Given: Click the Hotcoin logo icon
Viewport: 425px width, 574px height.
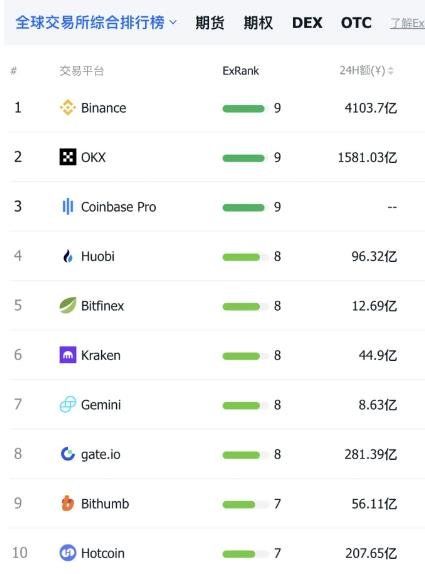Looking at the screenshot, I should 68,553.
